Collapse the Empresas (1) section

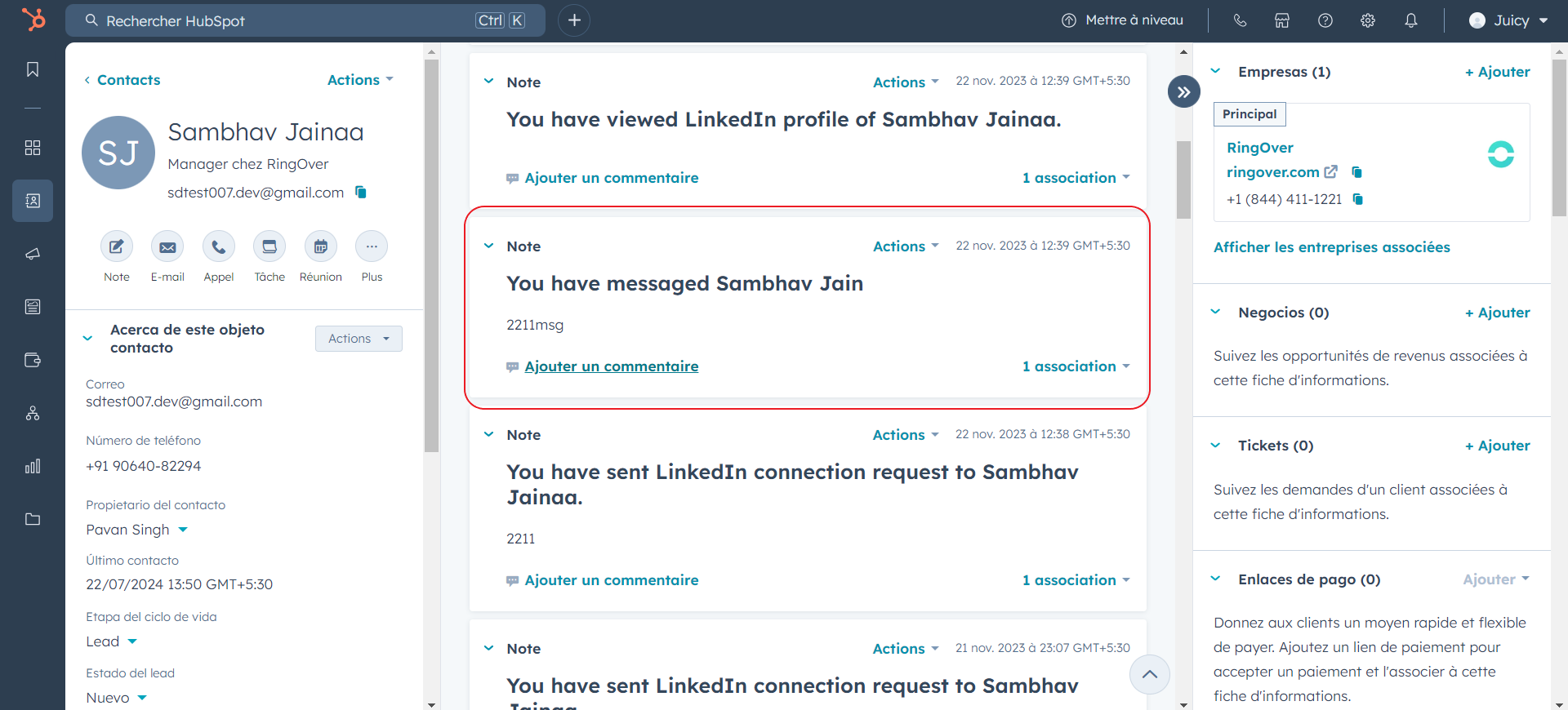(1215, 71)
